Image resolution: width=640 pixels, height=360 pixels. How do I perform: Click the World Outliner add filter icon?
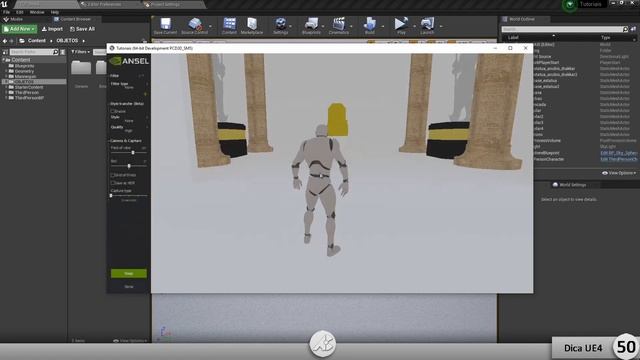pos(633,29)
